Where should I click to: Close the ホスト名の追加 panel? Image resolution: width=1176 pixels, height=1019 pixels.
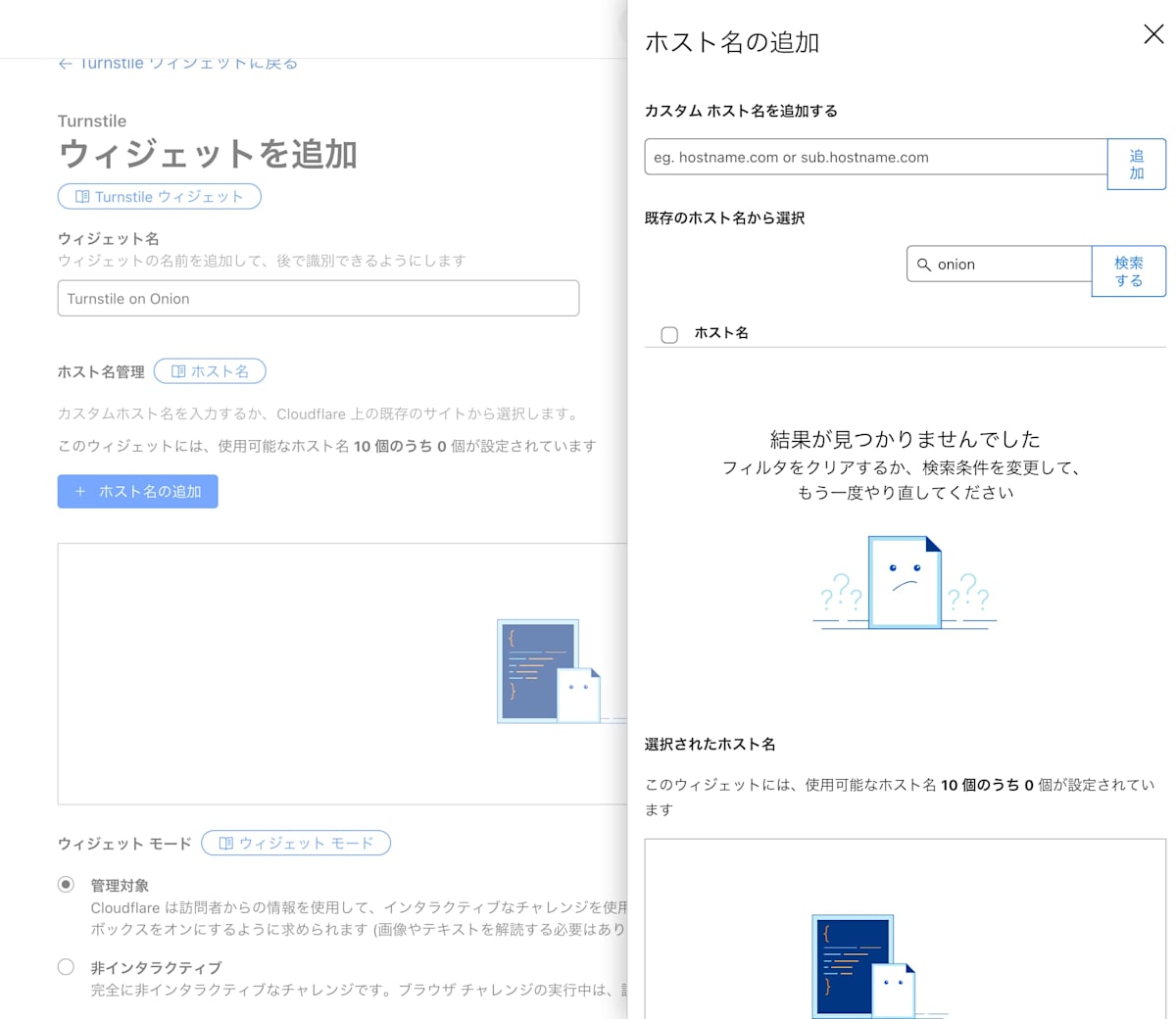(x=1153, y=34)
